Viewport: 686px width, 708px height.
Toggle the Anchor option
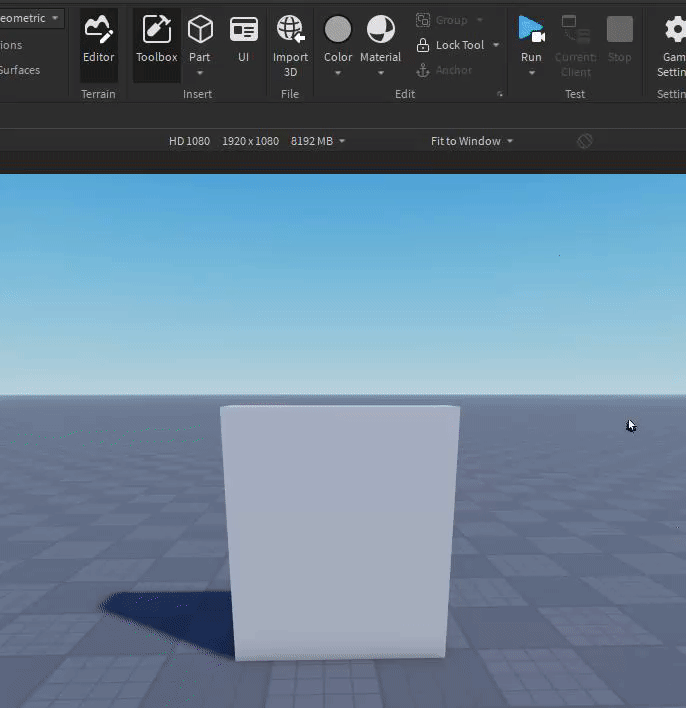pyautogui.click(x=444, y=70)
